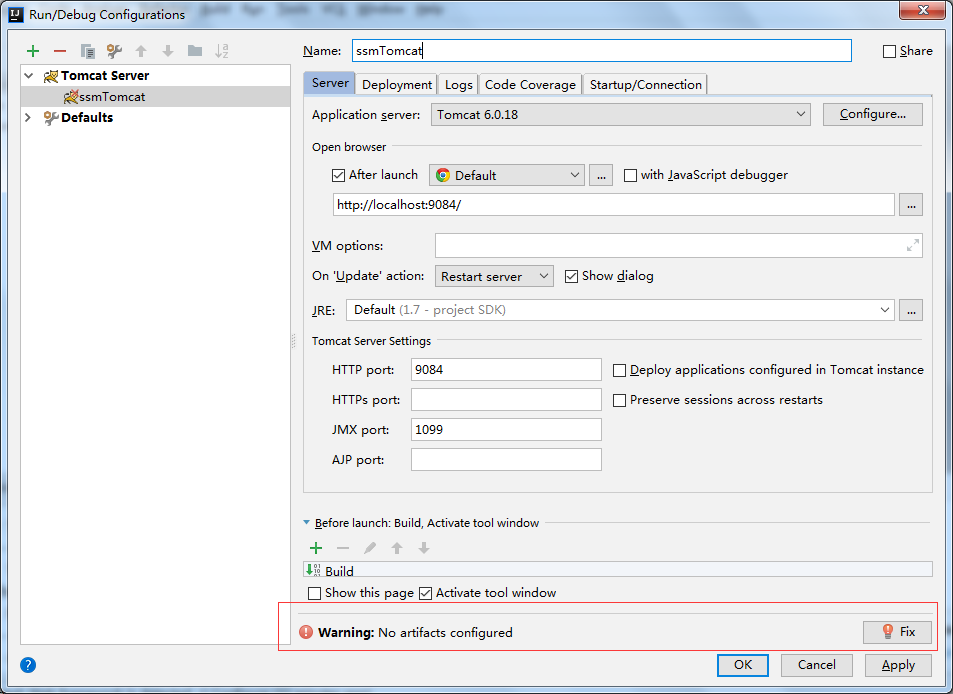Close the Run/Debug Configurations dialog
Screen dimensions: 953x694
(x=922, y=10)
